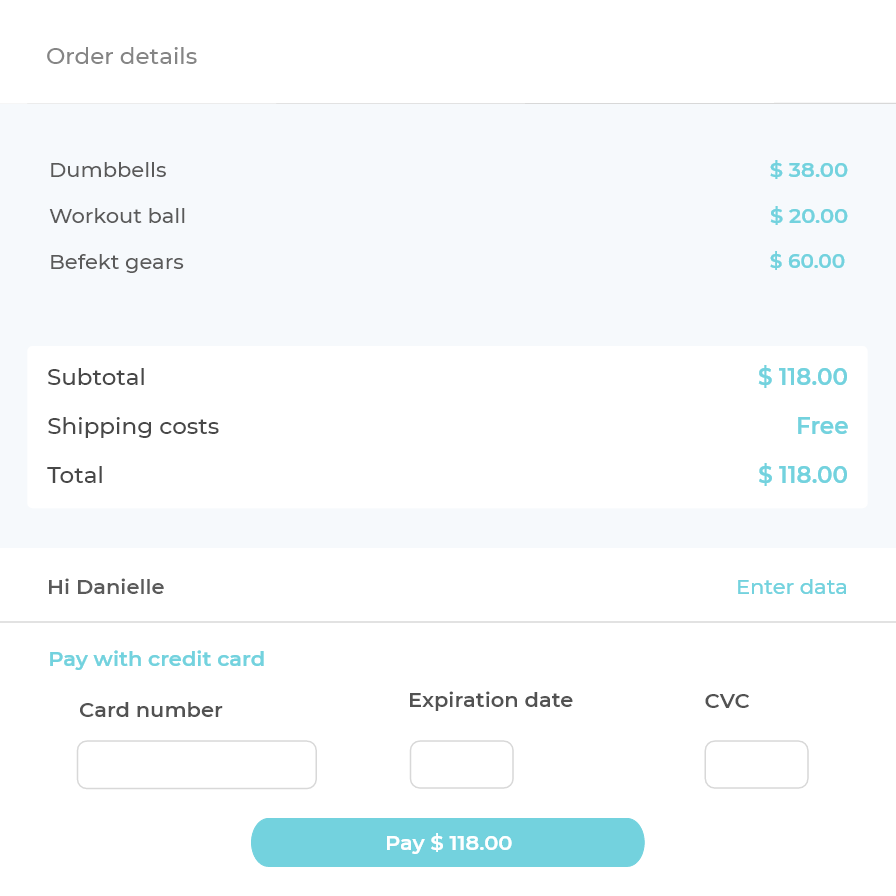
Task: Click into the Expiration date field
Action: click(461, 765)
